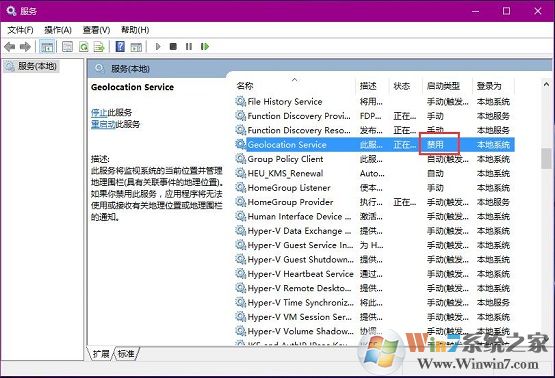Click the 自动 startup type of HEU_KMS_Renewal
This screenshot has width=555, height=378.
click(x=435, y=173)
